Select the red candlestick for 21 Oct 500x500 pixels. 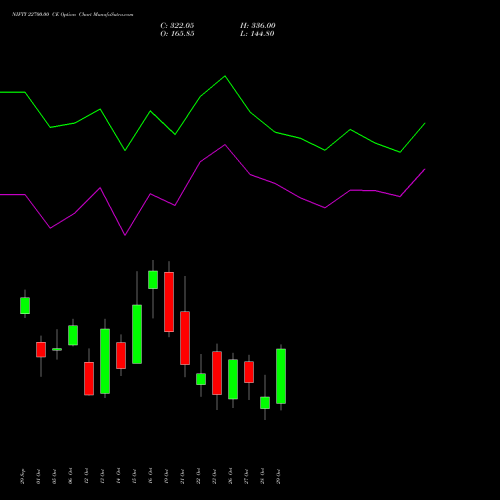point(185,338)
